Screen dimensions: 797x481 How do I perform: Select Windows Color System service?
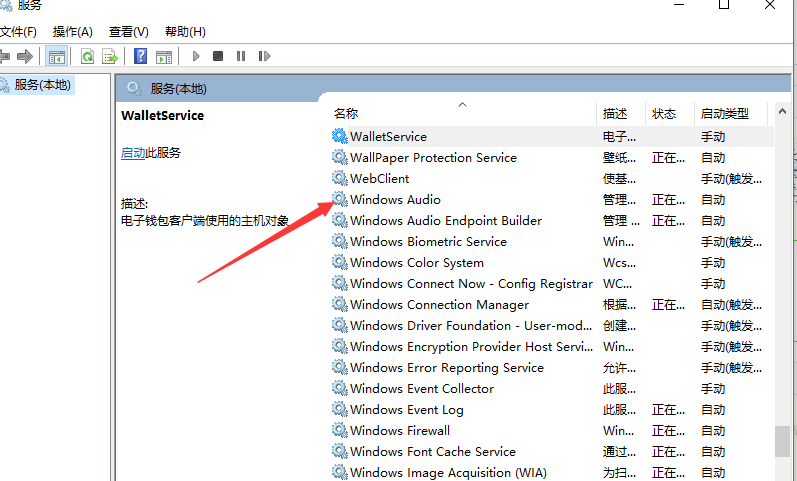coord(552,263)
